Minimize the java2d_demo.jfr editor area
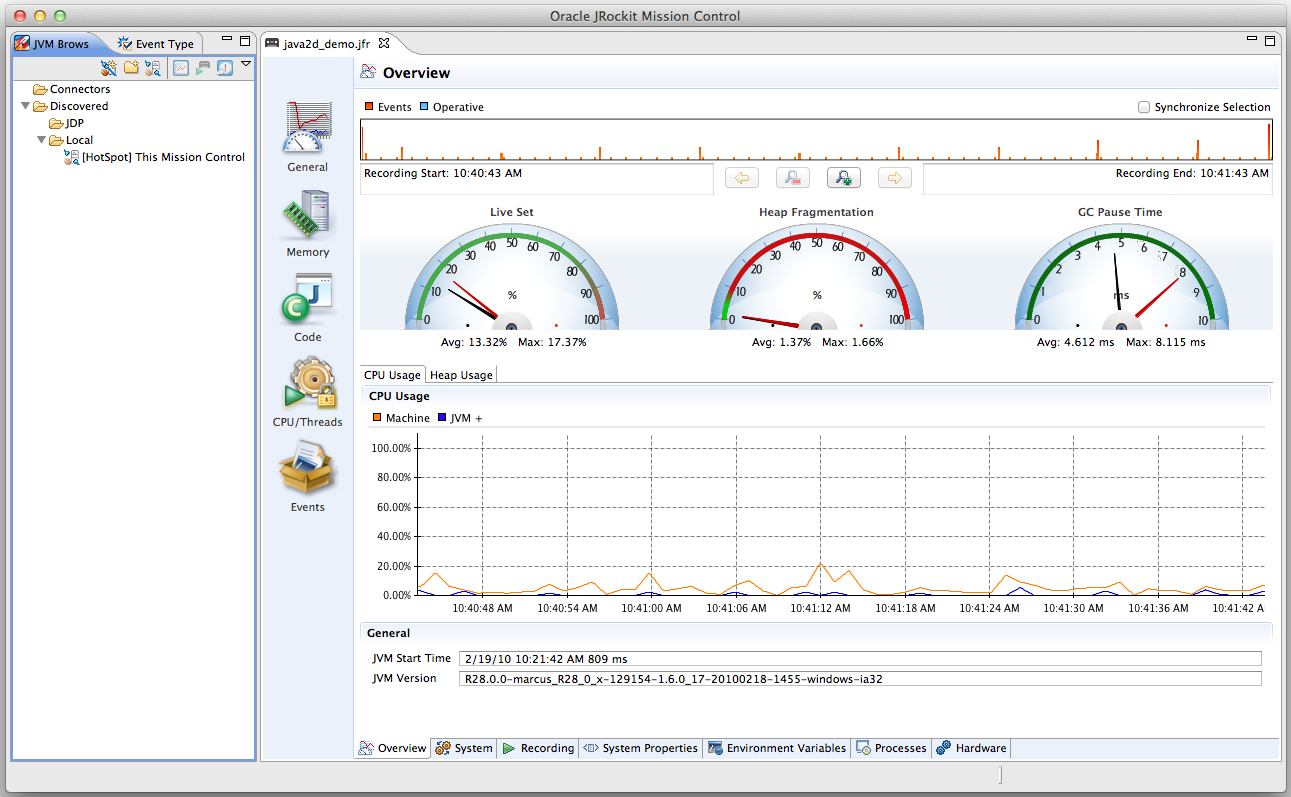The width and height of the screenshot is (1291, 797). click(x=1252, y=40)
